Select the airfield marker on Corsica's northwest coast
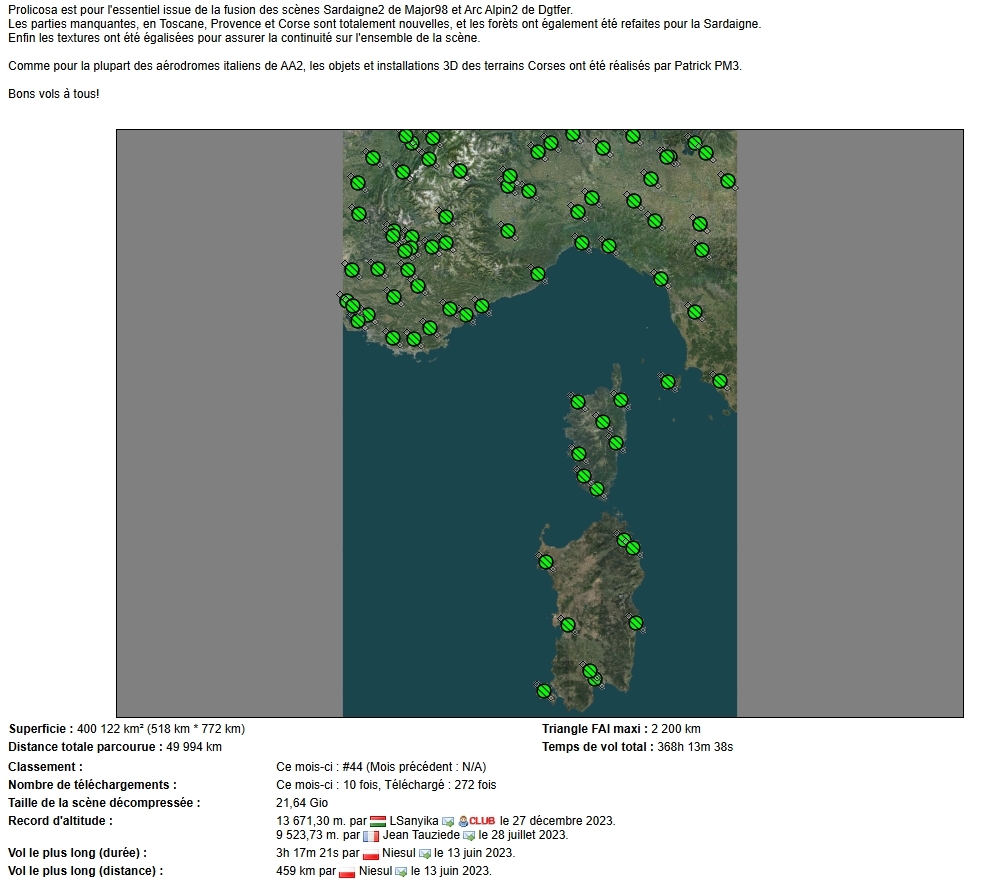Screen dimensions: 986x882 [x=578, y=402]
